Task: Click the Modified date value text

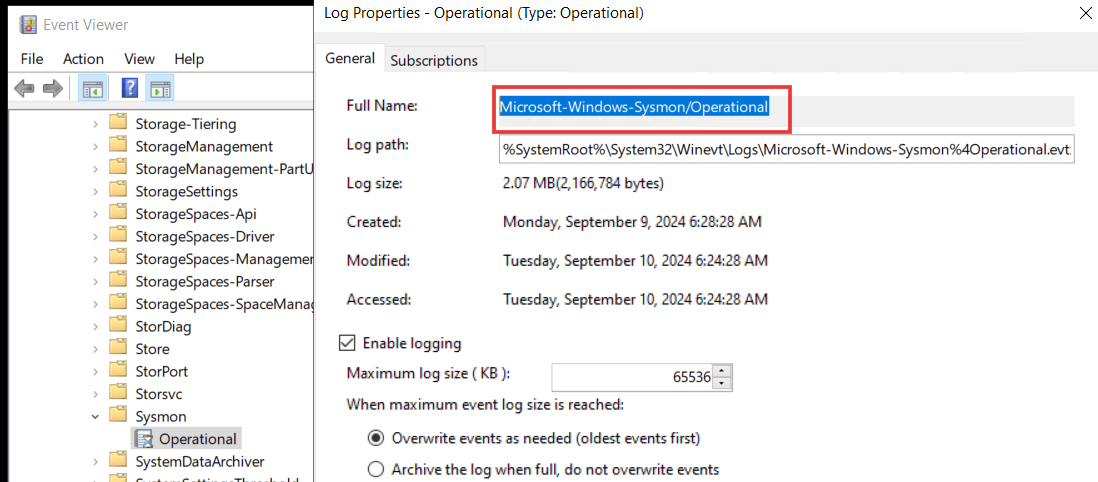Action: click(635, 261)
